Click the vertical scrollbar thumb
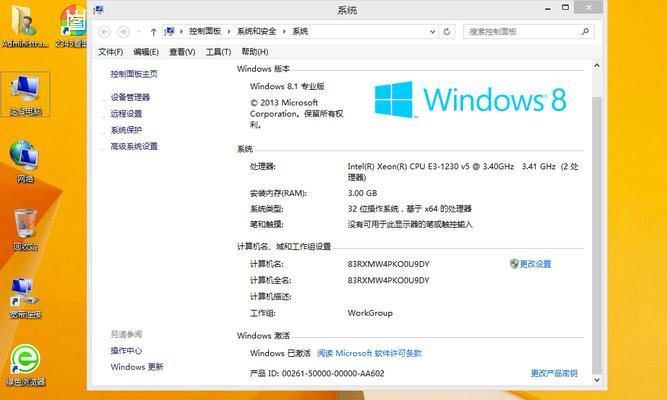Screen dimensions: 667x400 pos(597,234)
